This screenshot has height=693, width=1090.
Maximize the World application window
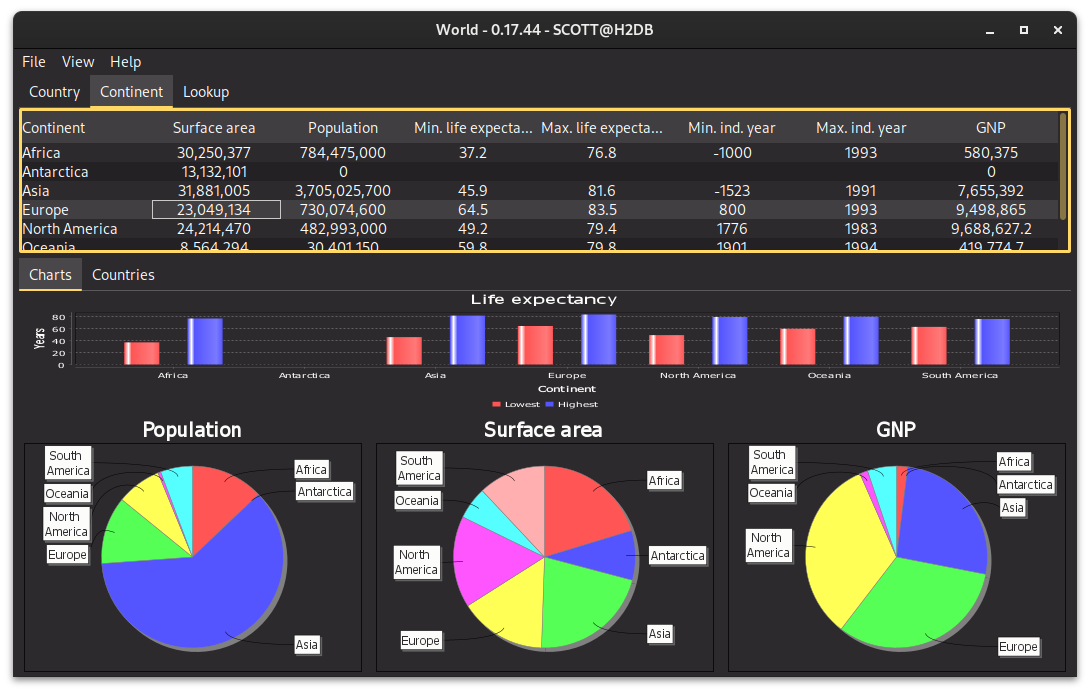click(1023, 30)
